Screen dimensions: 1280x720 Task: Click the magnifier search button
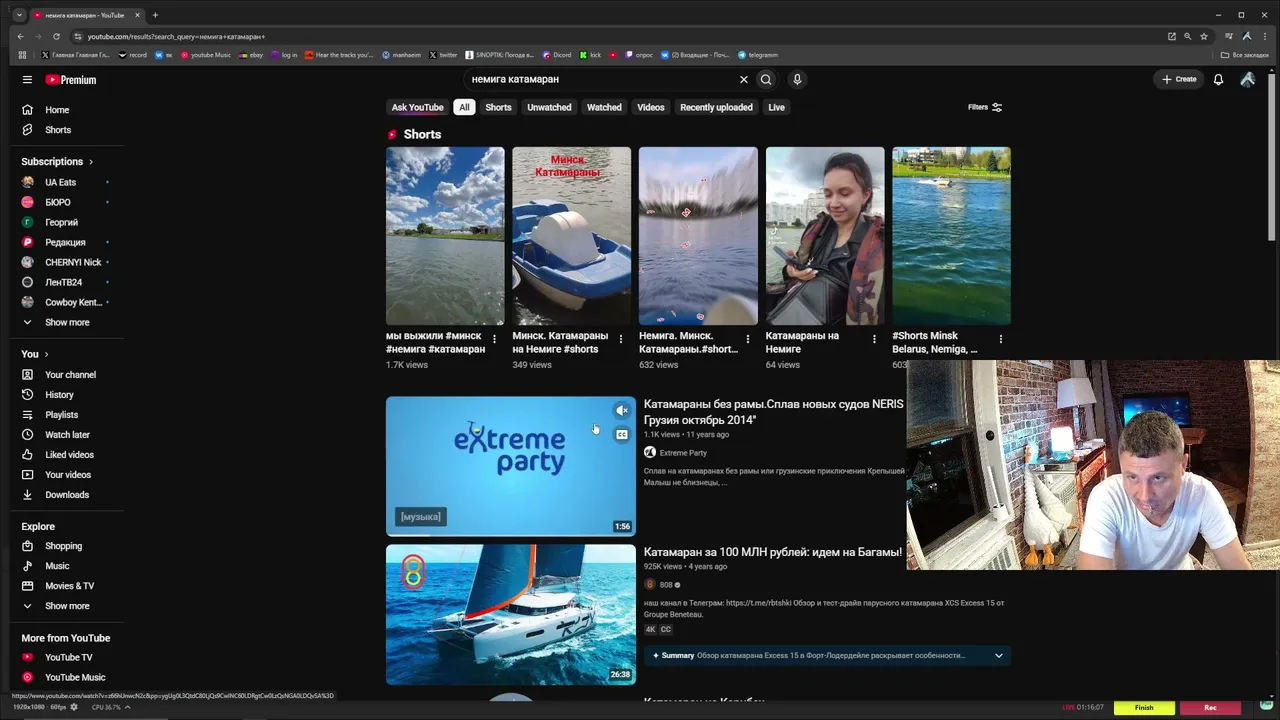pos(766,80)
